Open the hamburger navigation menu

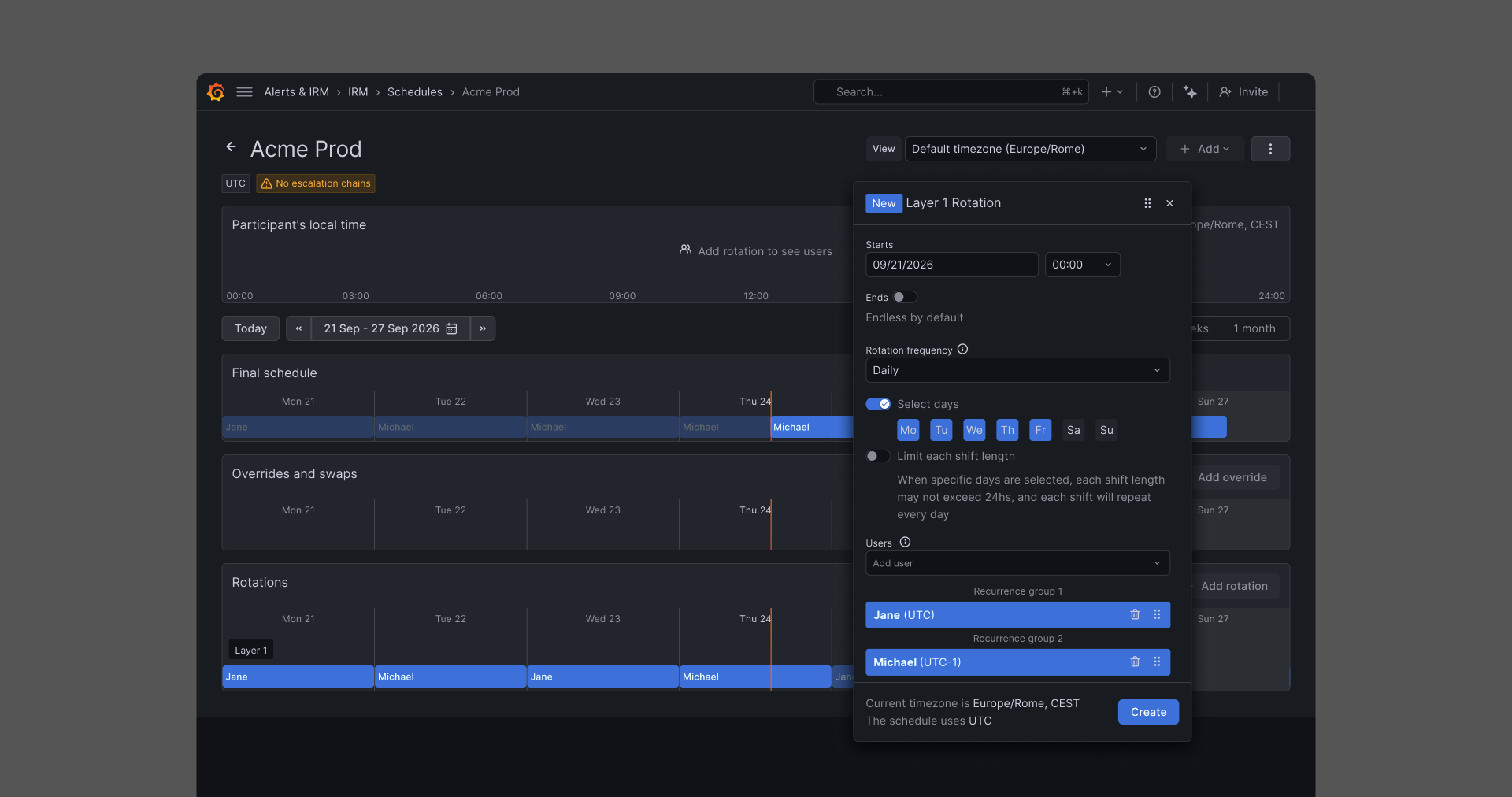coord(245,92)
